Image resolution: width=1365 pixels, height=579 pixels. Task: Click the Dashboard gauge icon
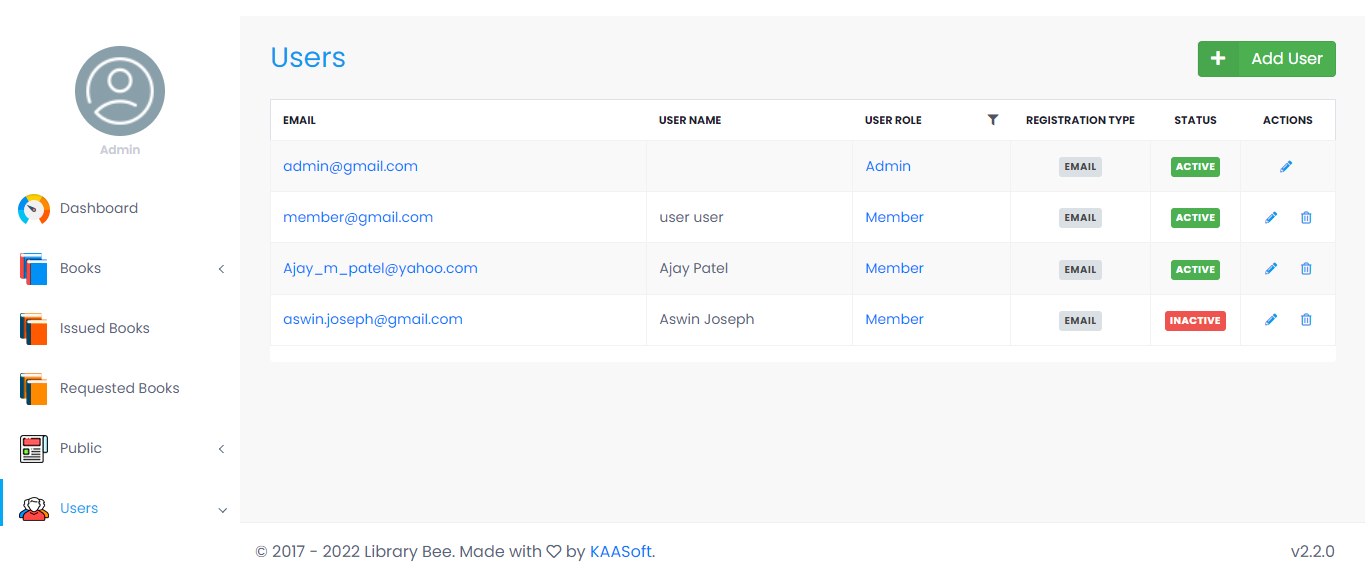[x=34, y=209]
